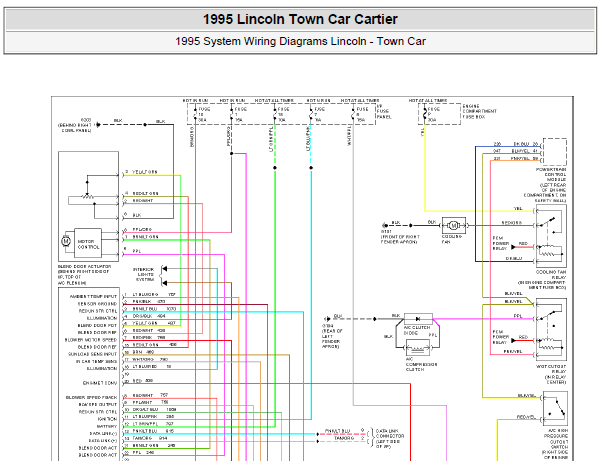Click the G101 ground symbol
This screenshot has height=461, width=600.
tap(384, 225)
